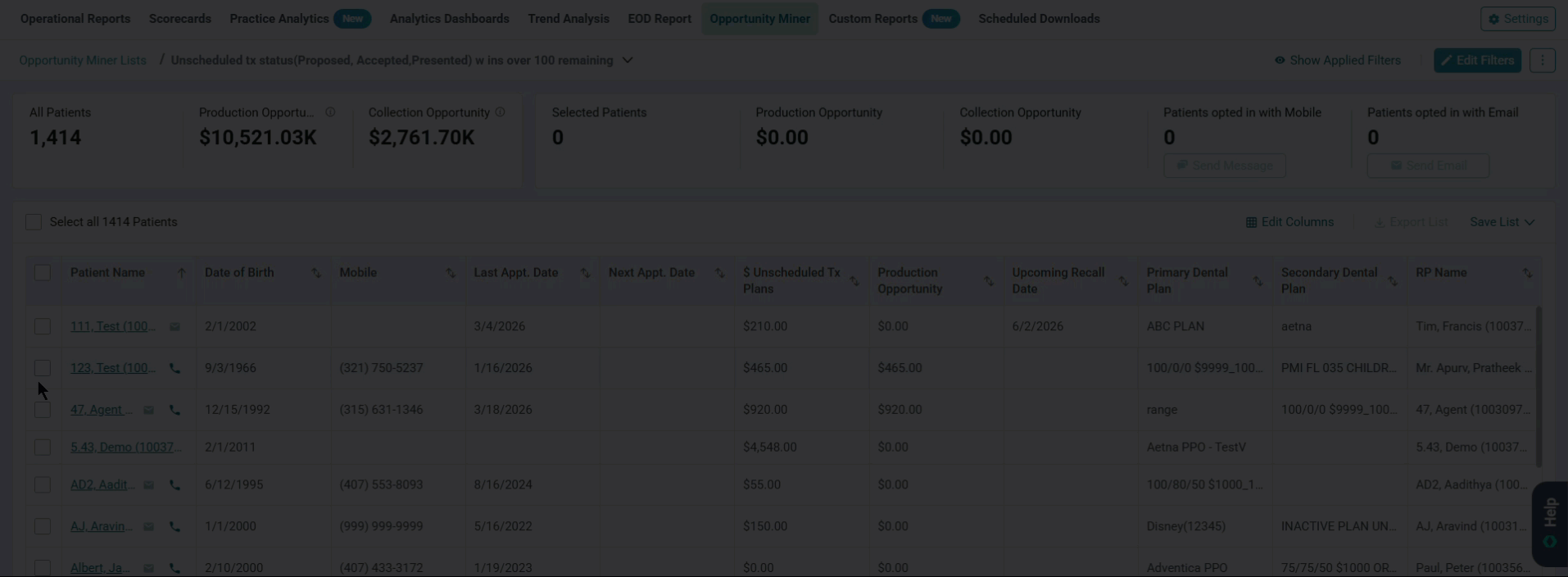Switch to the Scorecards tab
The height and width of the screenshot is (577, 1568).
(x=180, y=19)
